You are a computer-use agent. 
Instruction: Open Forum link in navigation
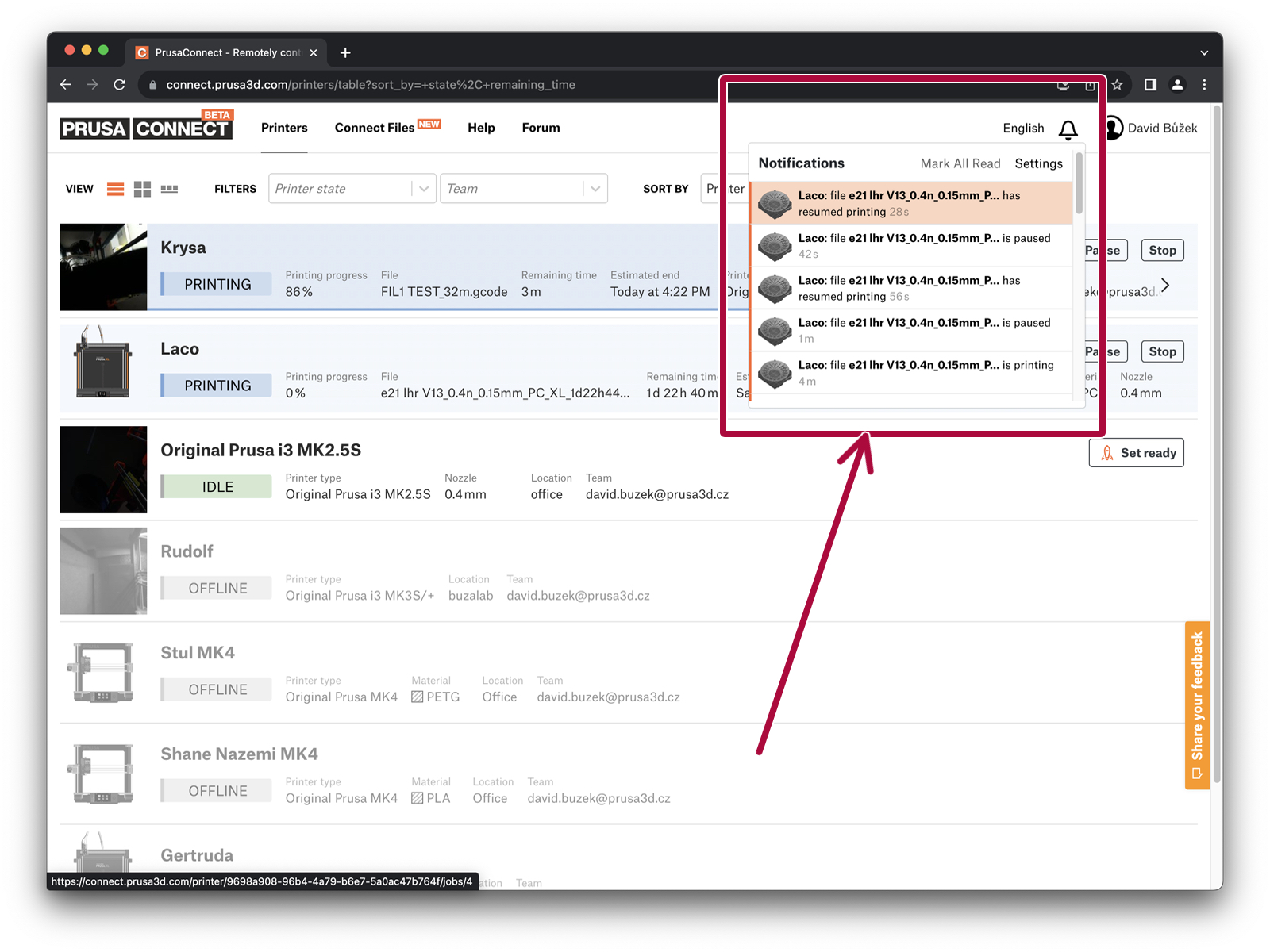pos(541,128)
